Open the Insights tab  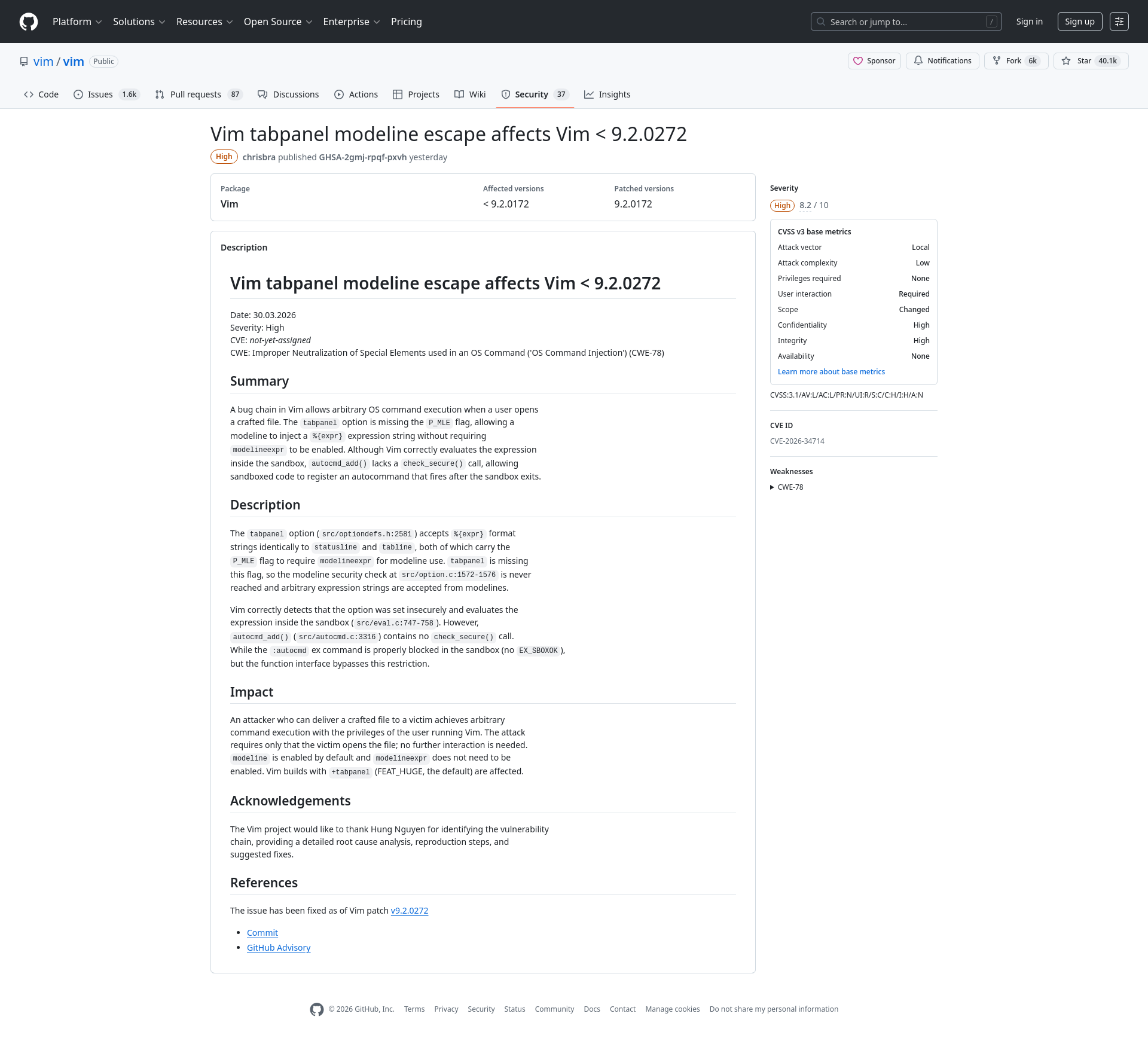pyautogui.click(x=614, y=94)
